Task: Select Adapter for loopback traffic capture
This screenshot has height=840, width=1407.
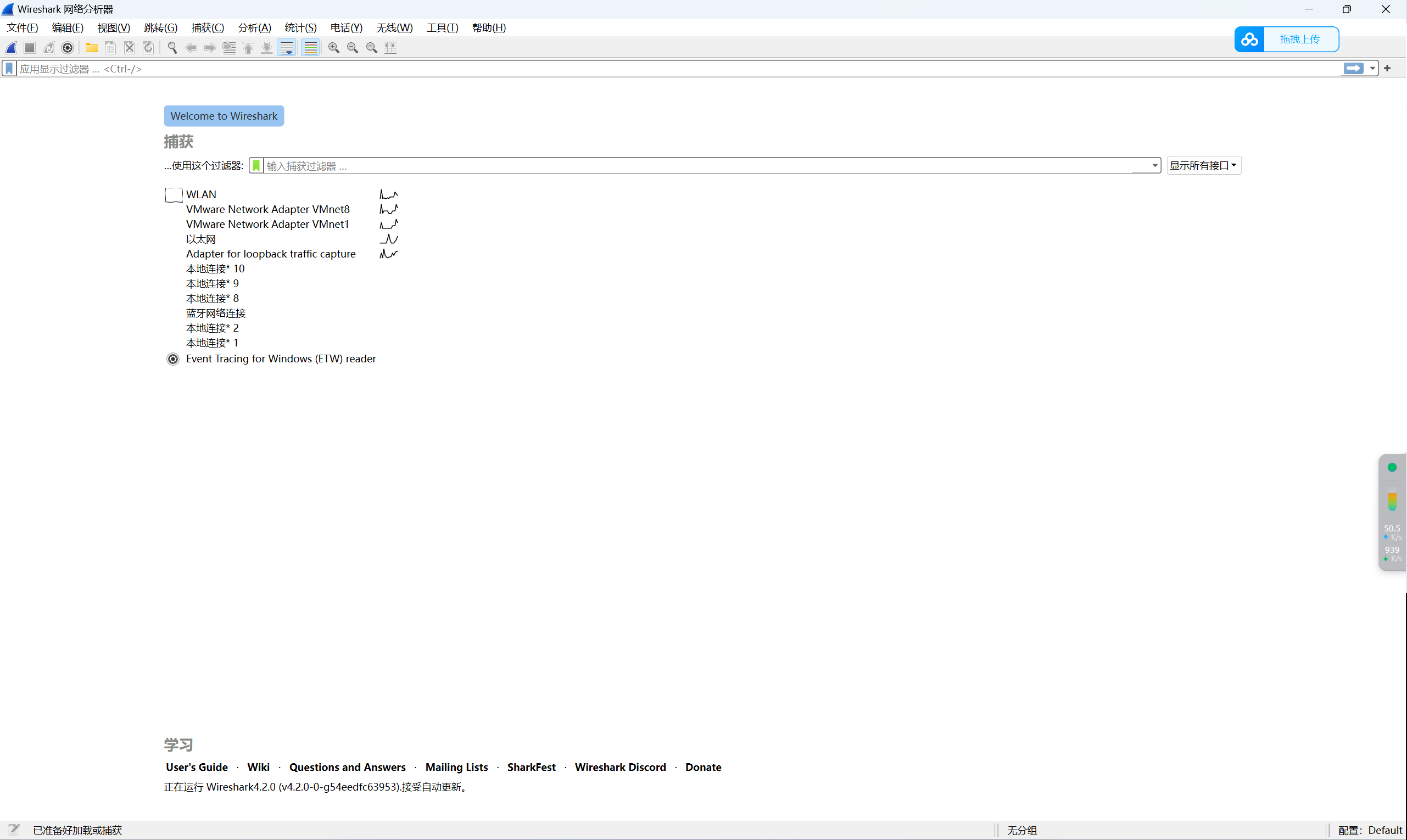Action: 271,254
